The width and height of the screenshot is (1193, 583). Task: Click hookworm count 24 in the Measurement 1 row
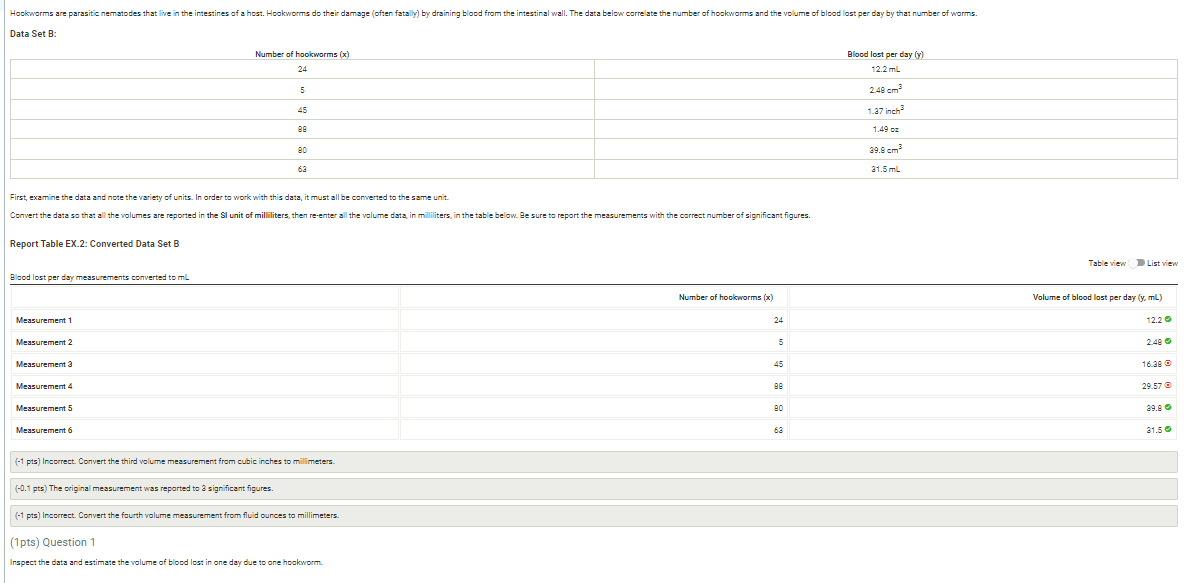(778, 320)
